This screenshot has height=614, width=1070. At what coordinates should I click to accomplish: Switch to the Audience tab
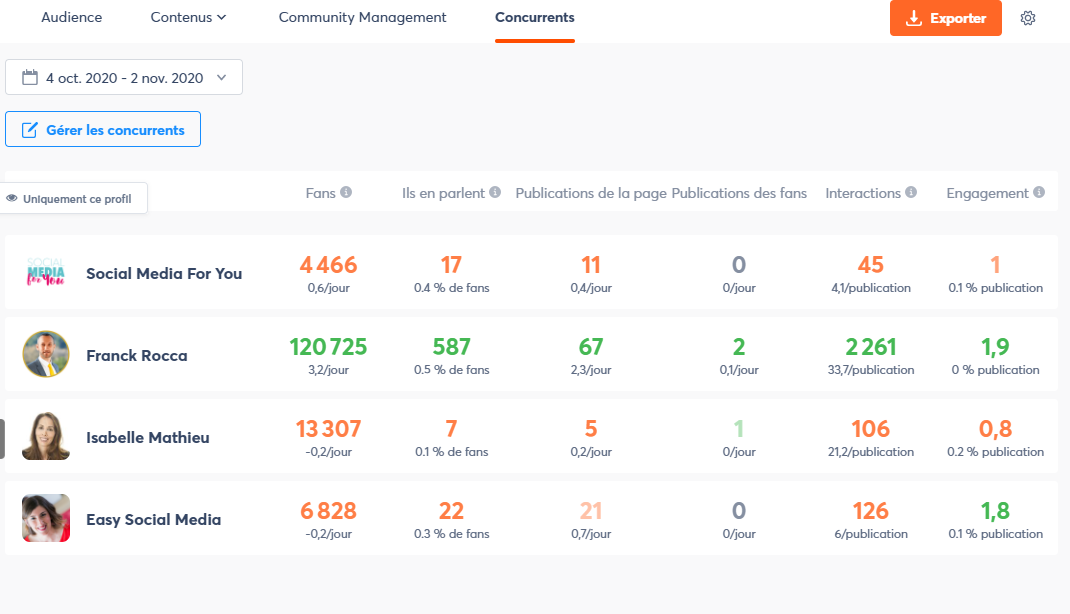71,18
